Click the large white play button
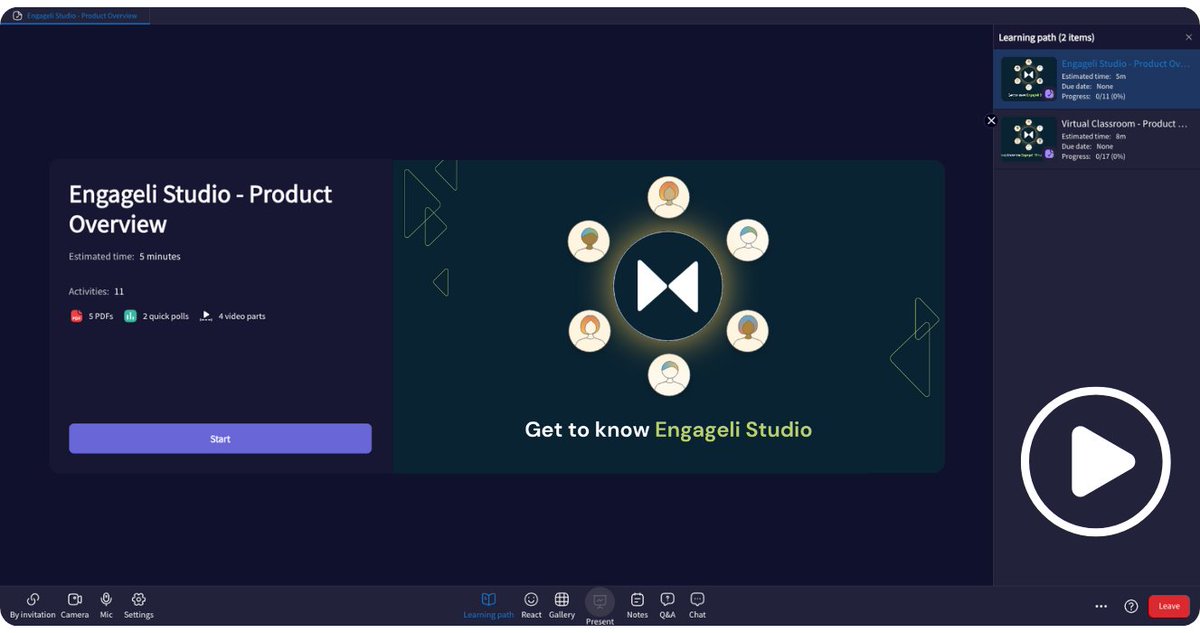1200x633 pixels. click(x=1096, y=462)
